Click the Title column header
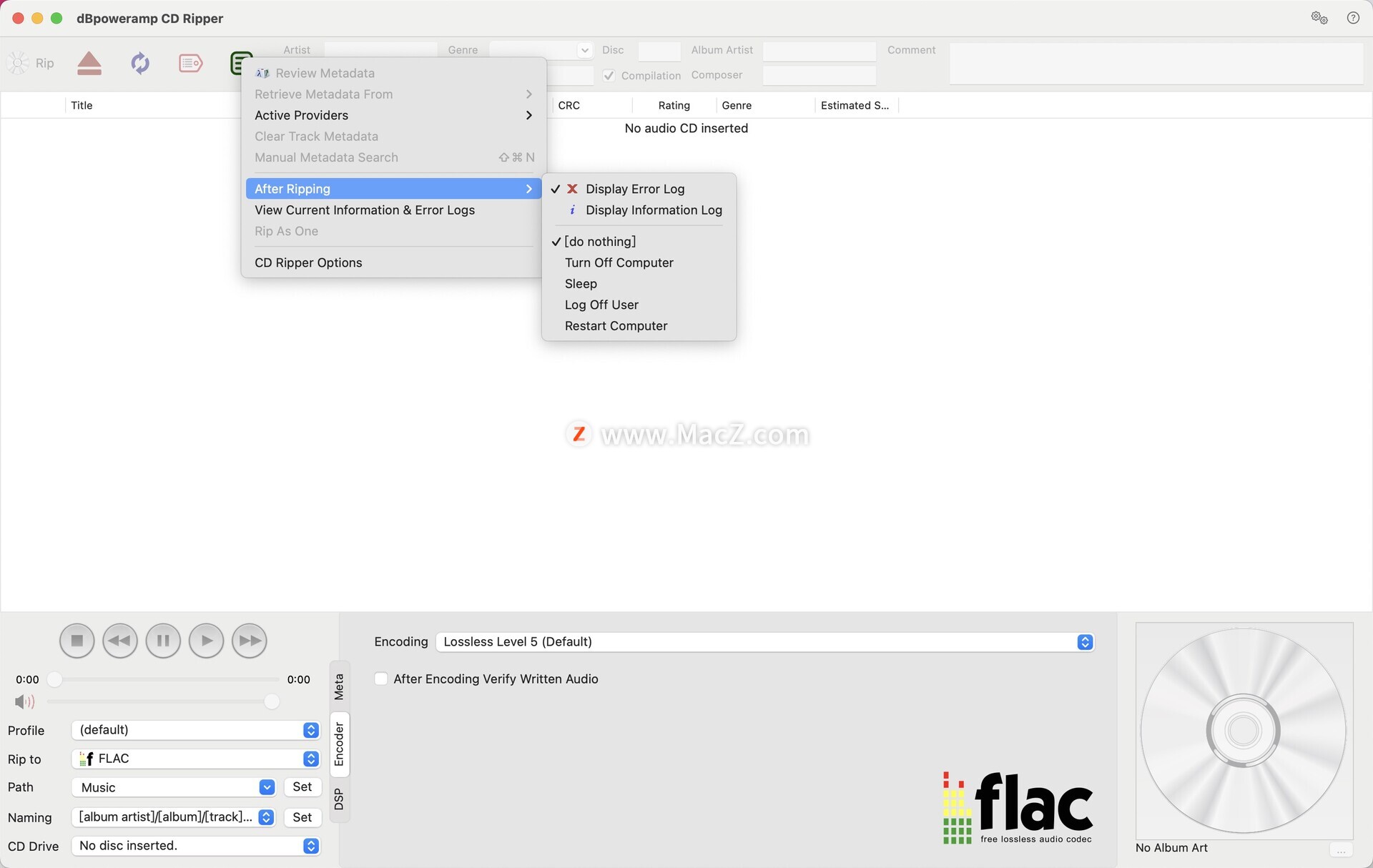This screenshot has height=868, width=1373. point(82,105)
